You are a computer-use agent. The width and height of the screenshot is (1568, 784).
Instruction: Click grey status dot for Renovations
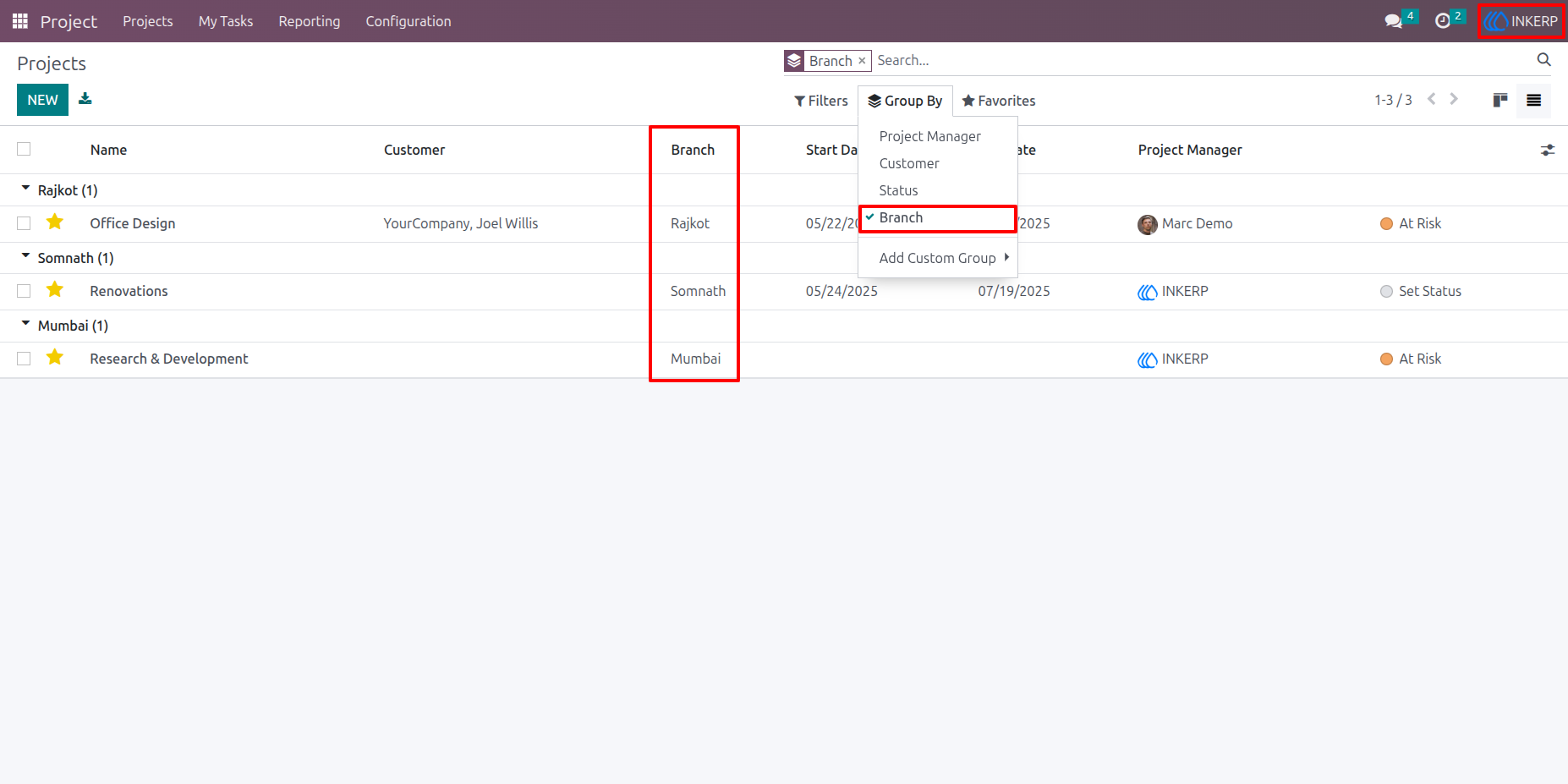coord(1386,292)
